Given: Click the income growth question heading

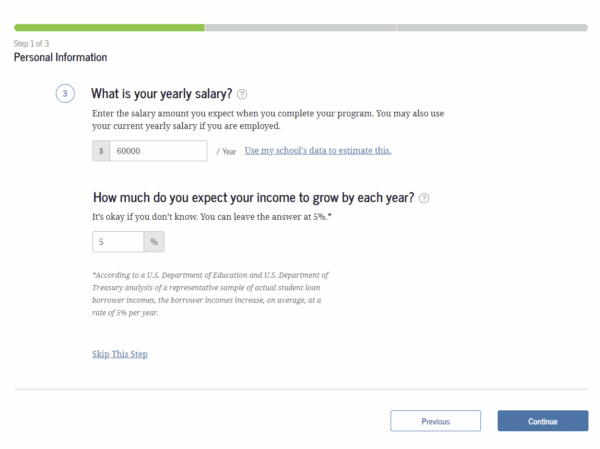Looking at the screenshot, I should coord(253,198).
